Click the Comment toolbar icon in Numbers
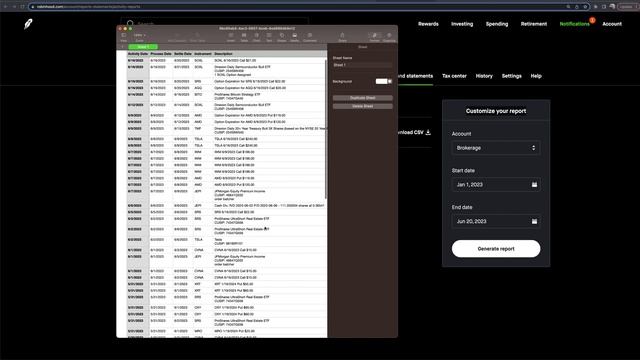The width and height of the screenshot is (640, 360). pyautogui.click(x=310, y=37)
